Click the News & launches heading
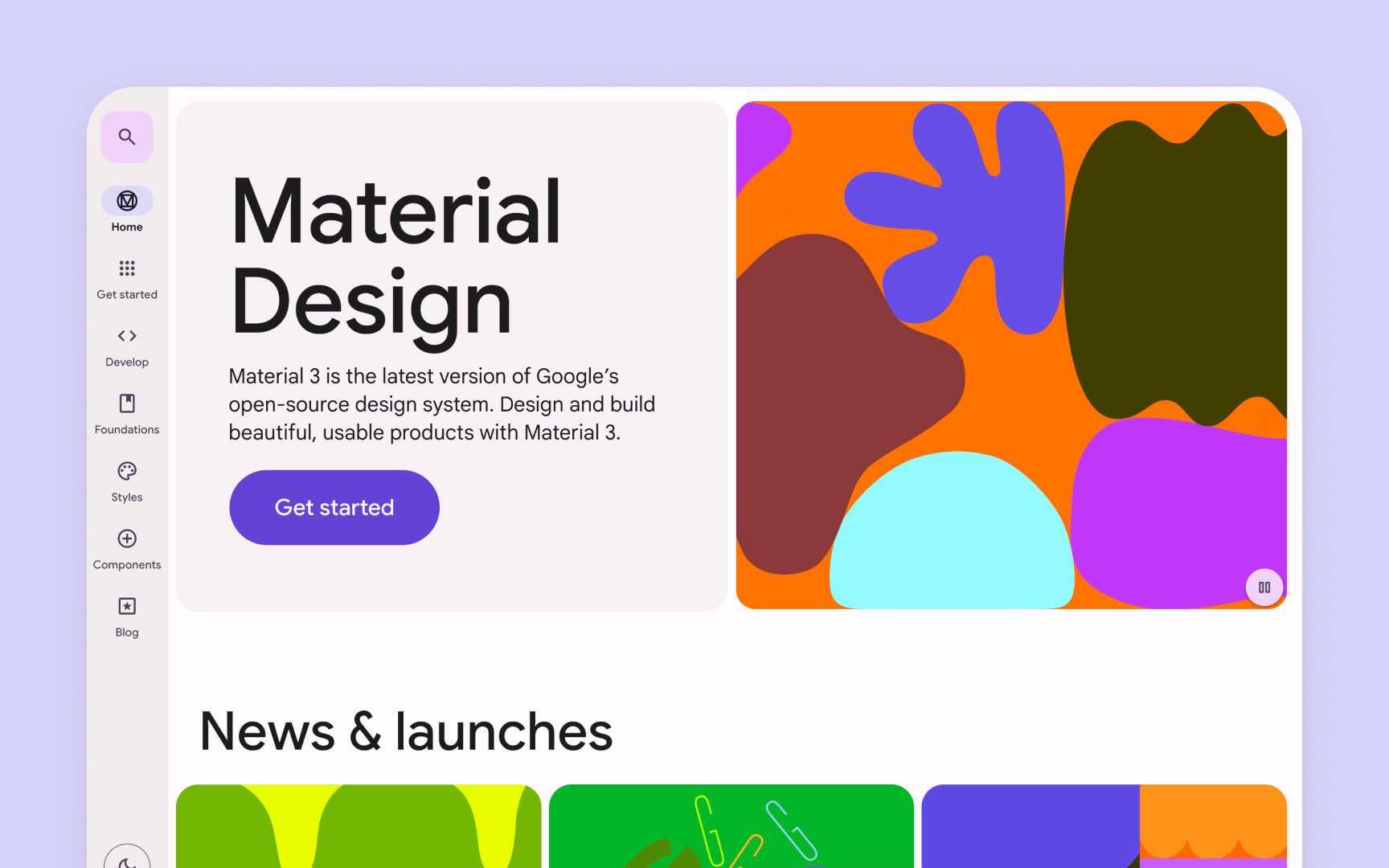The image size is (1389, 868). pyautogui.click(x=406, y=731)
